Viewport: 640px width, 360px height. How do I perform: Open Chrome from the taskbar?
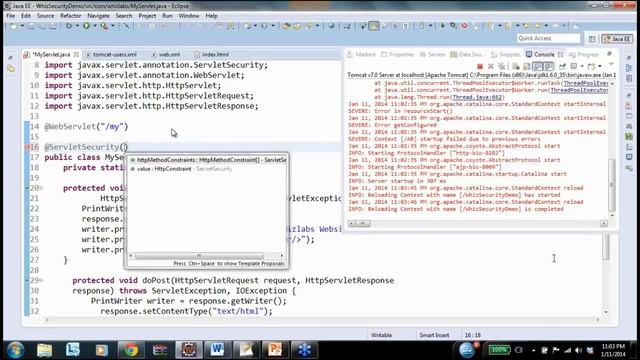coord(131,350)
